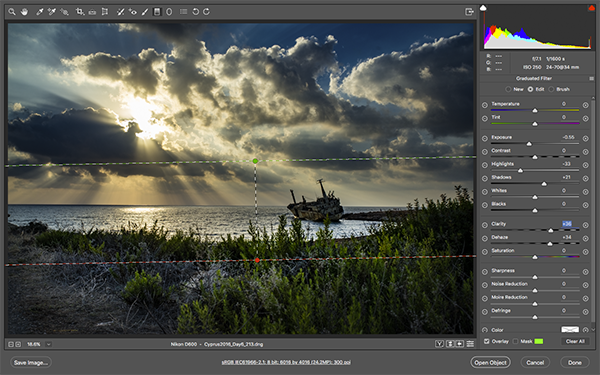Choose the Brush radio button
This screenshot has width=600, height=375.
coord(551,89)
